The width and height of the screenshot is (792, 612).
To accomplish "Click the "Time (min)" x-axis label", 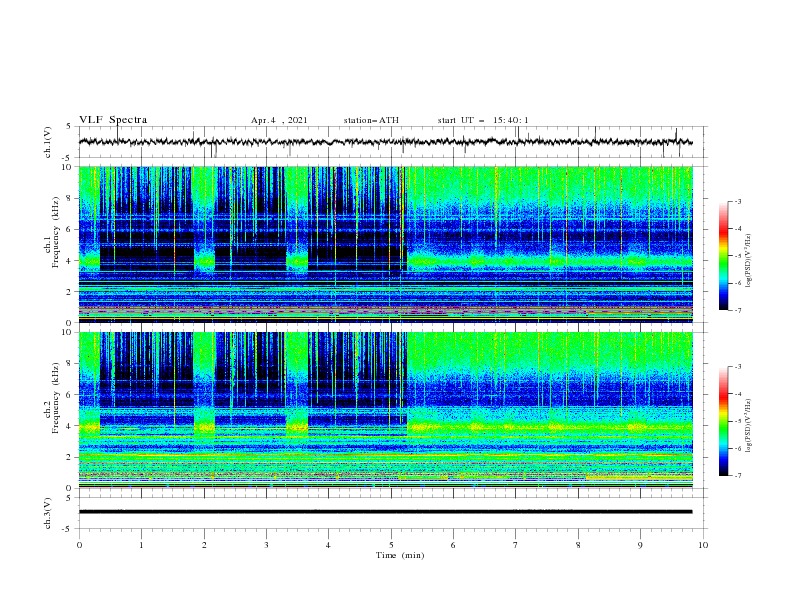I will (400, 555).
